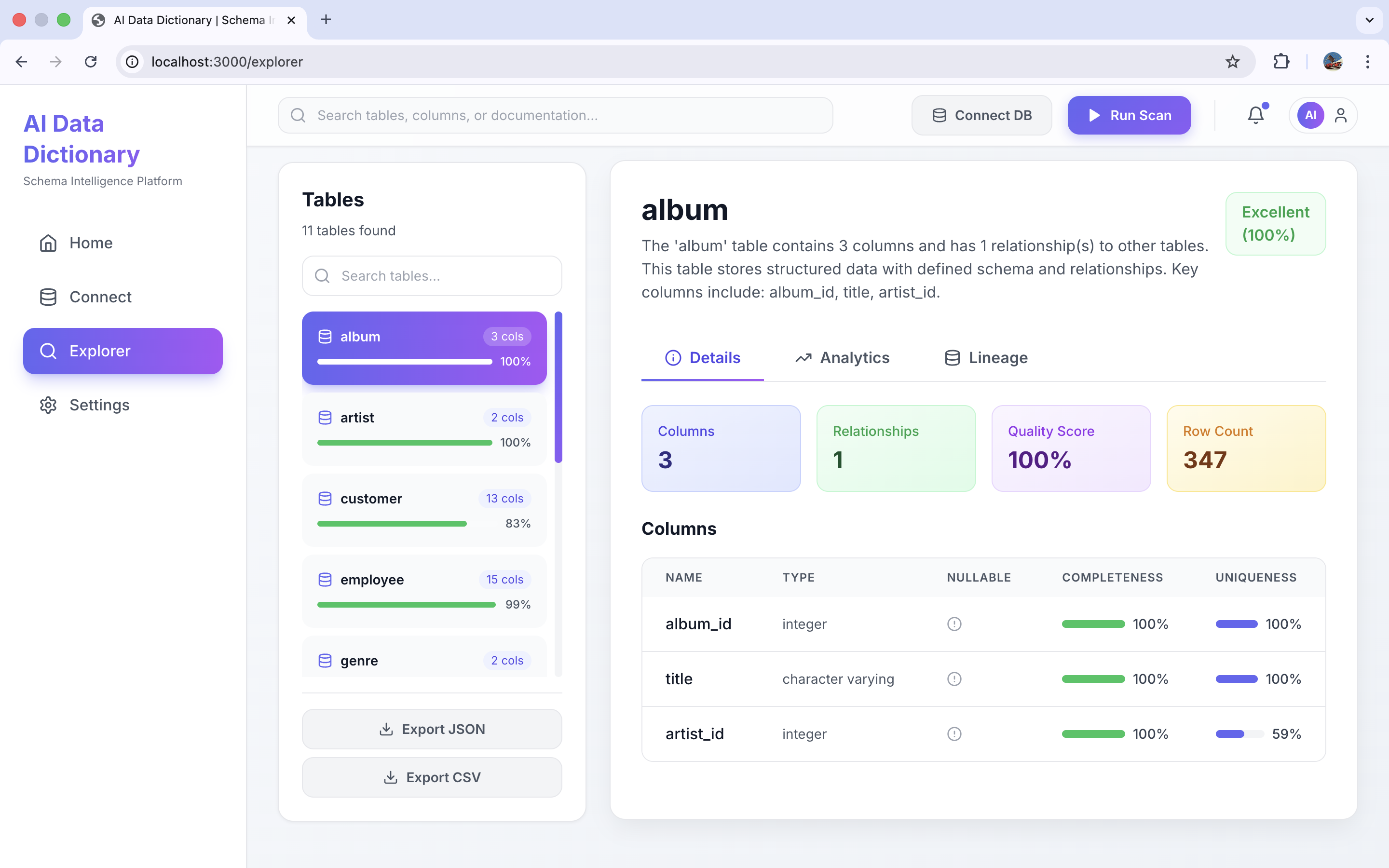Click the Connect DB button
The width and height of the screenshot is (1389, 868).
981,115
